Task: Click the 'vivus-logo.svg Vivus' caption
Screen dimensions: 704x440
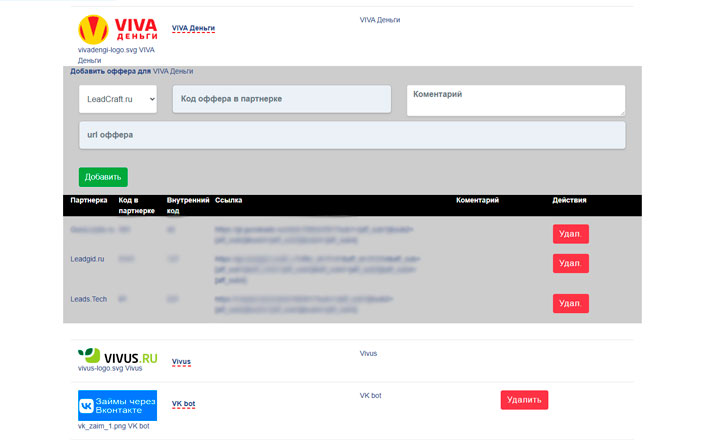Action: pyautogui.click(x=110, y=369)
